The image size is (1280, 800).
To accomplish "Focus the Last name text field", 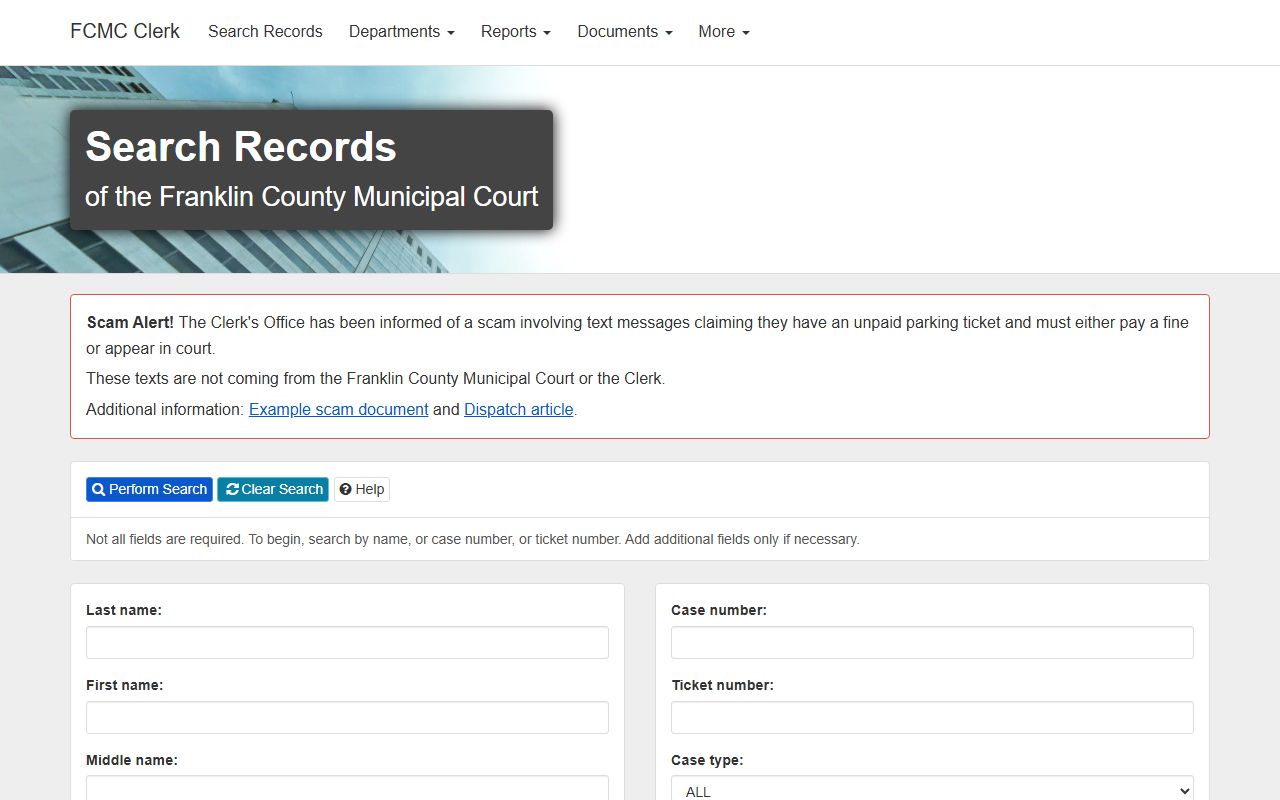I will pos(347,643).
